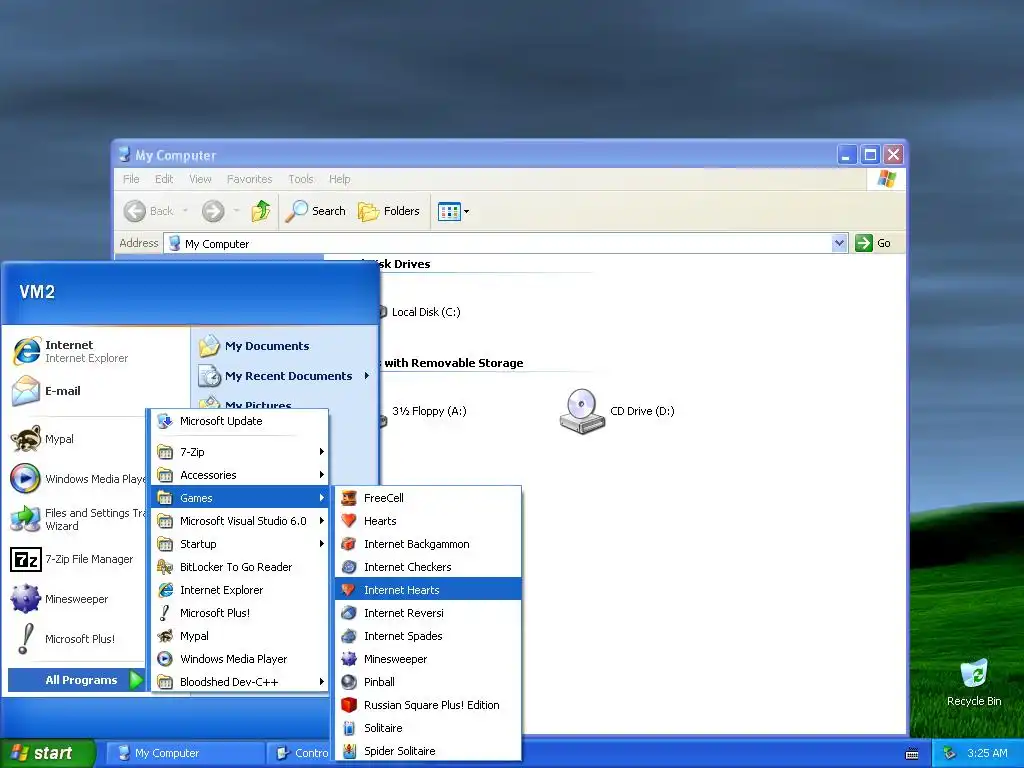The image size is (1024, 768).
Task: Open Address bar dropdown arrow
Action: (839, 243)
